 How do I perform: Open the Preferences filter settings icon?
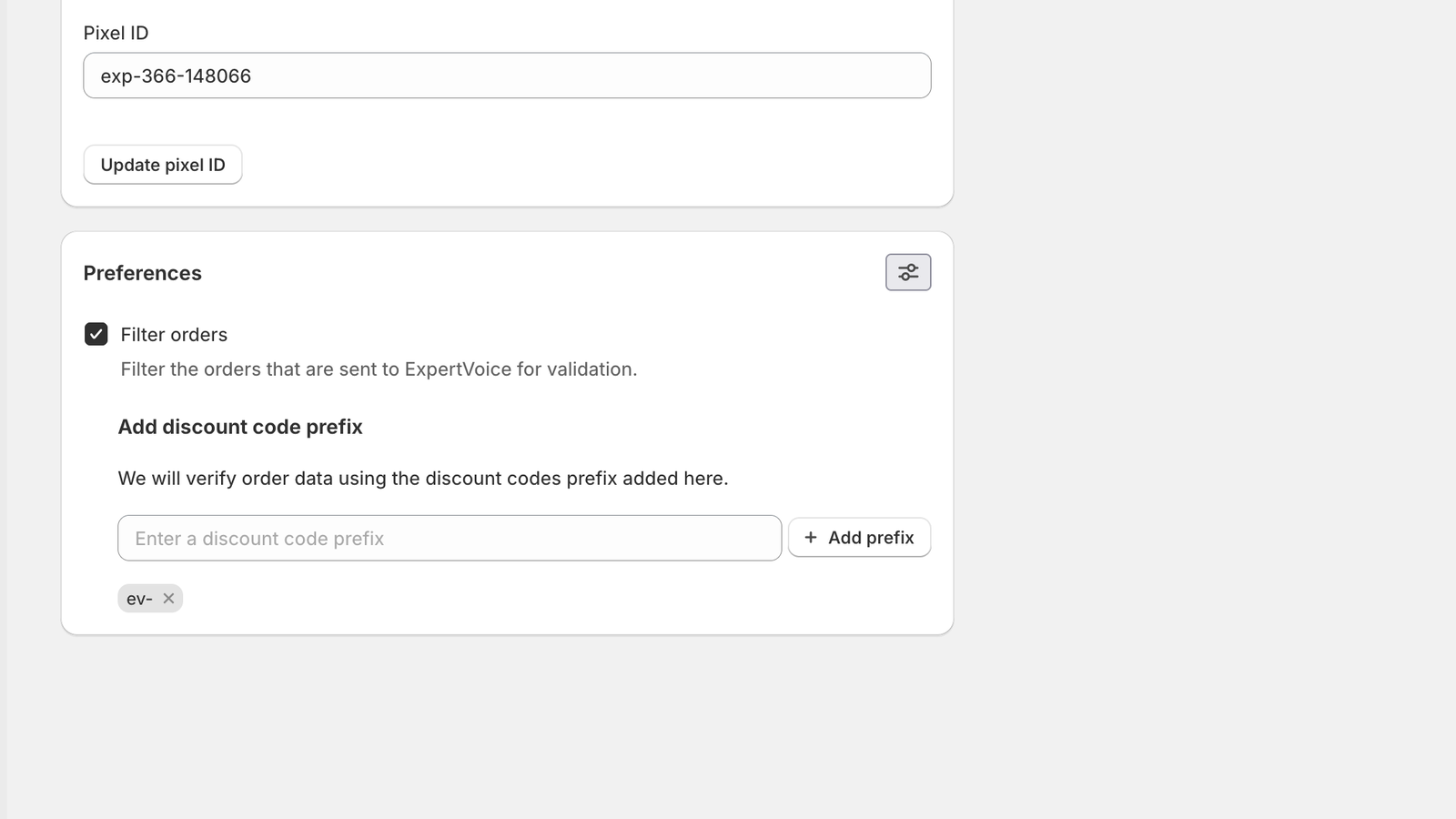click(x=908, y=272)
